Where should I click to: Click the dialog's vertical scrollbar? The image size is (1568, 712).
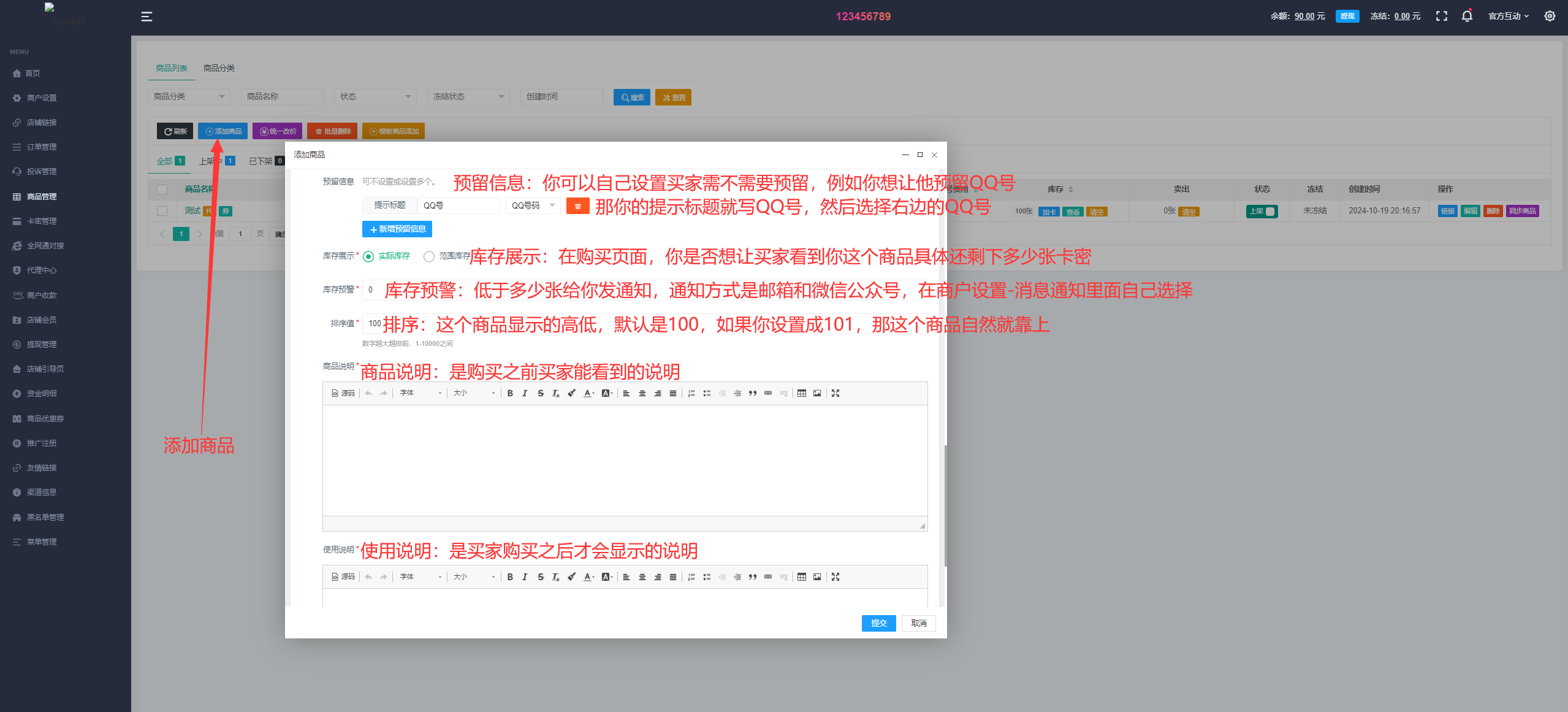click(945, 505)
